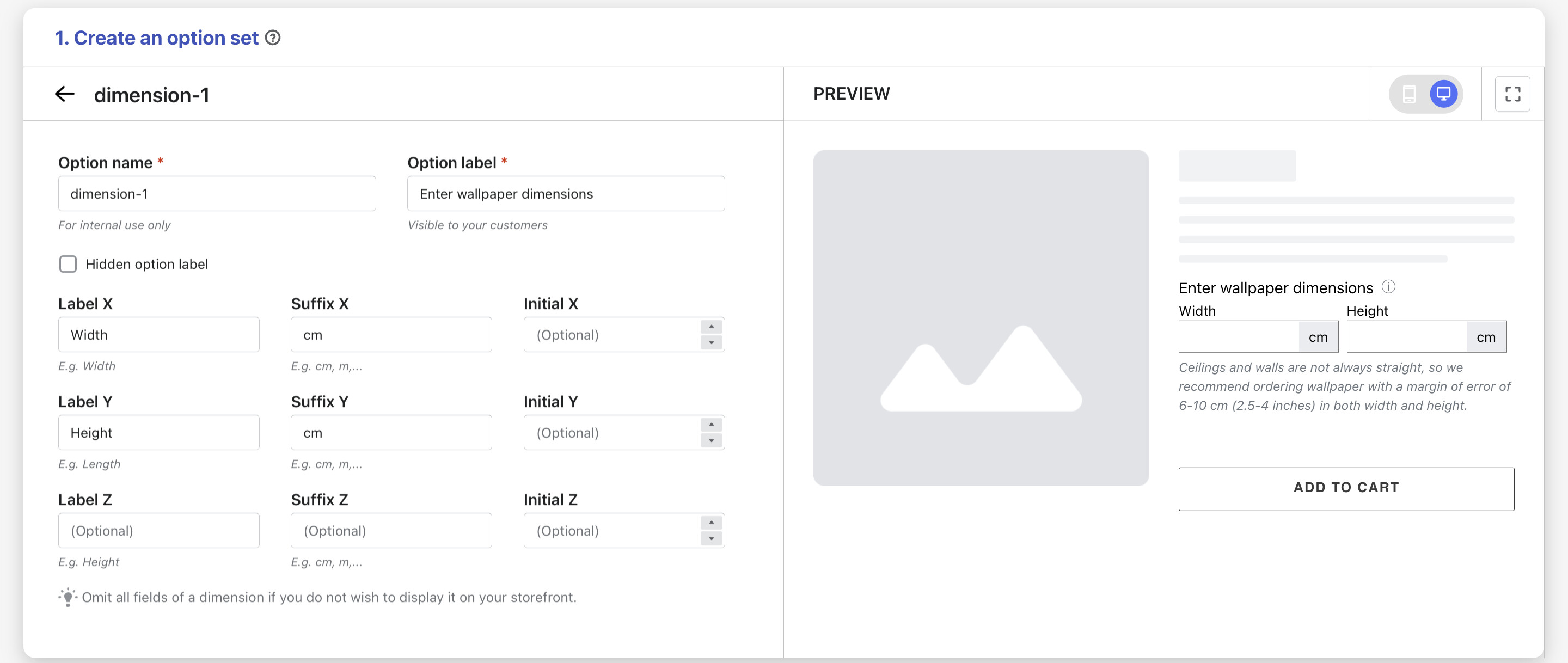Click the lightbulb tip icon
Screen dimensions: 1568x663
[x=68, y=597]
